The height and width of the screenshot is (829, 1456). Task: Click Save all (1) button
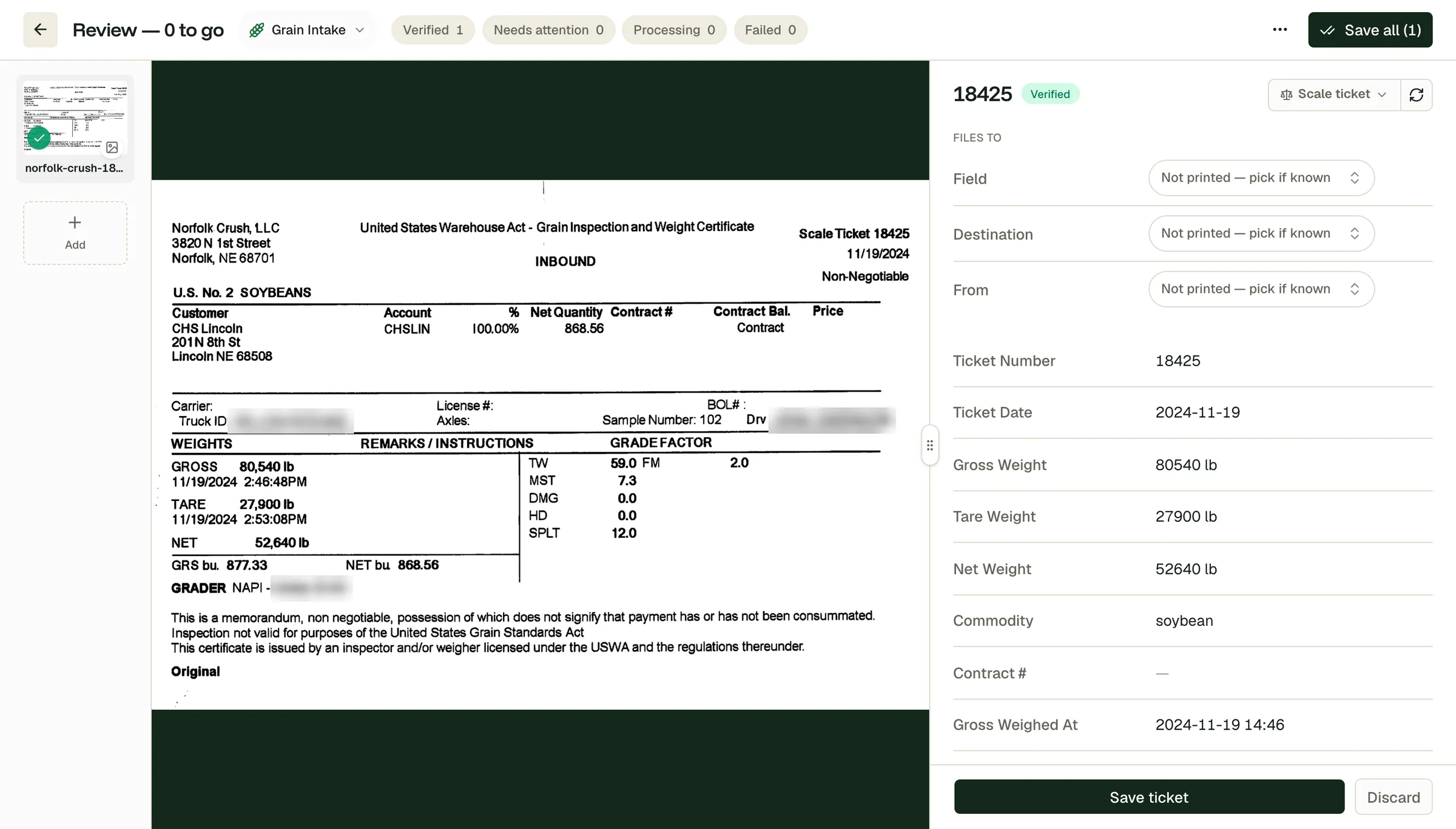point(1370,30)
